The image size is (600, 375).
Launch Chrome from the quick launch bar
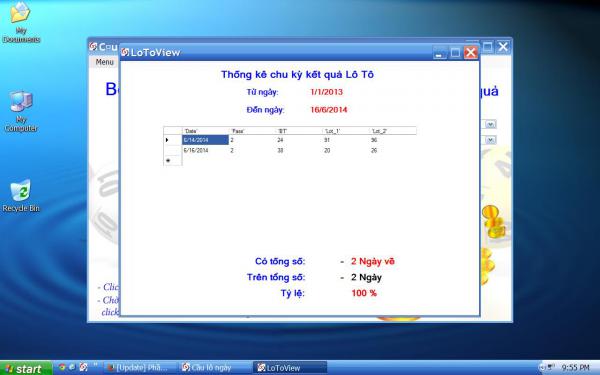[x=62, y=367]
